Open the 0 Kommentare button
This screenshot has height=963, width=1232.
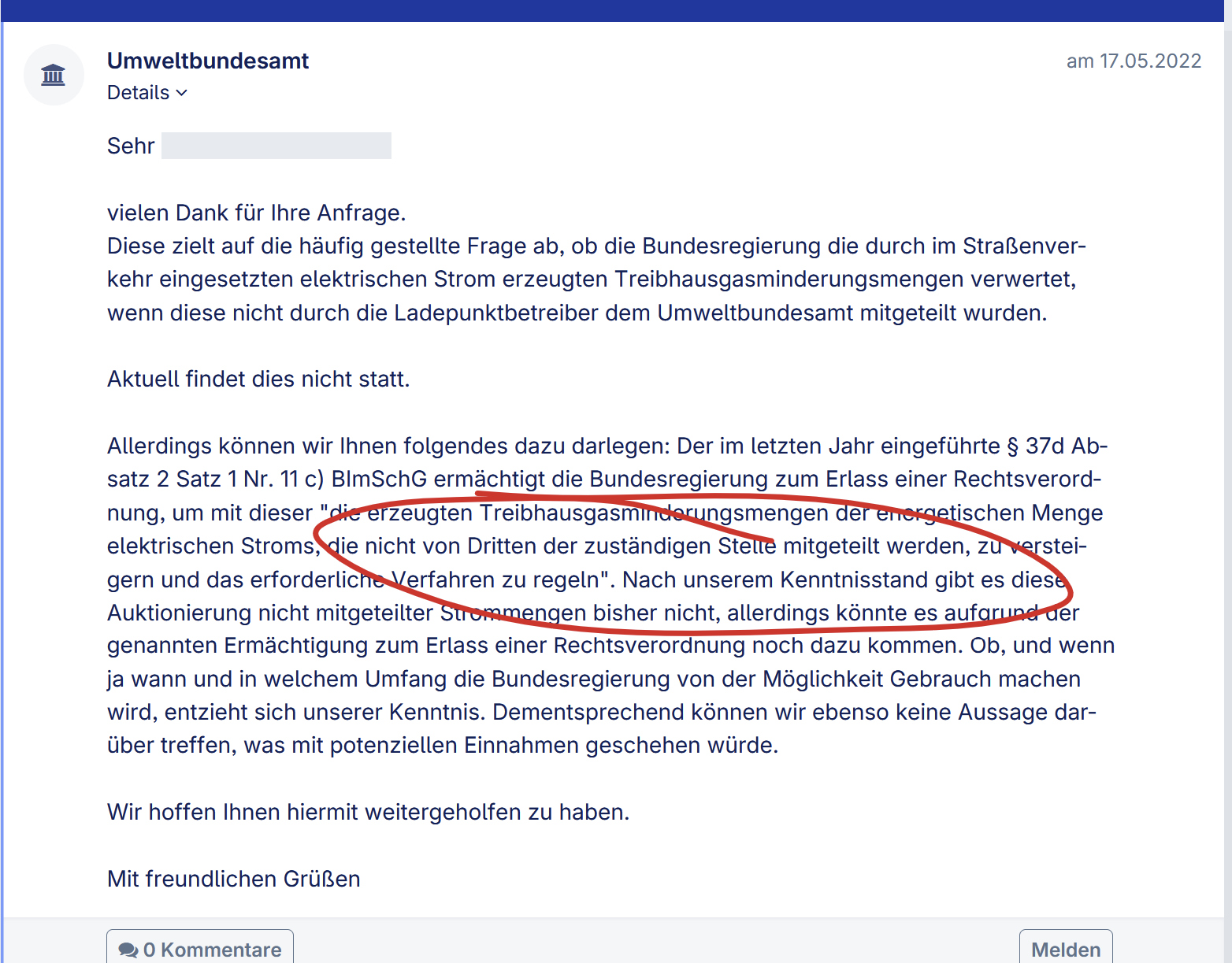200,949
